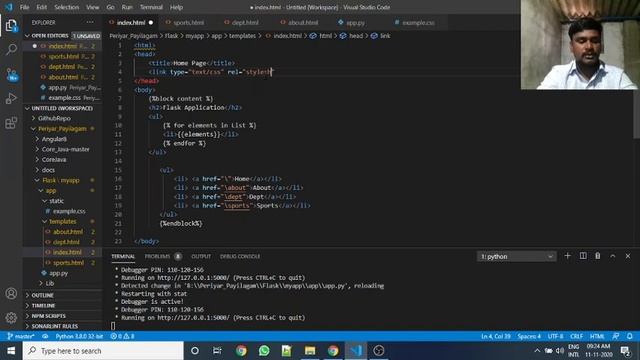
Task: Open the Selection menu
Action: click(x=67, y=7)
